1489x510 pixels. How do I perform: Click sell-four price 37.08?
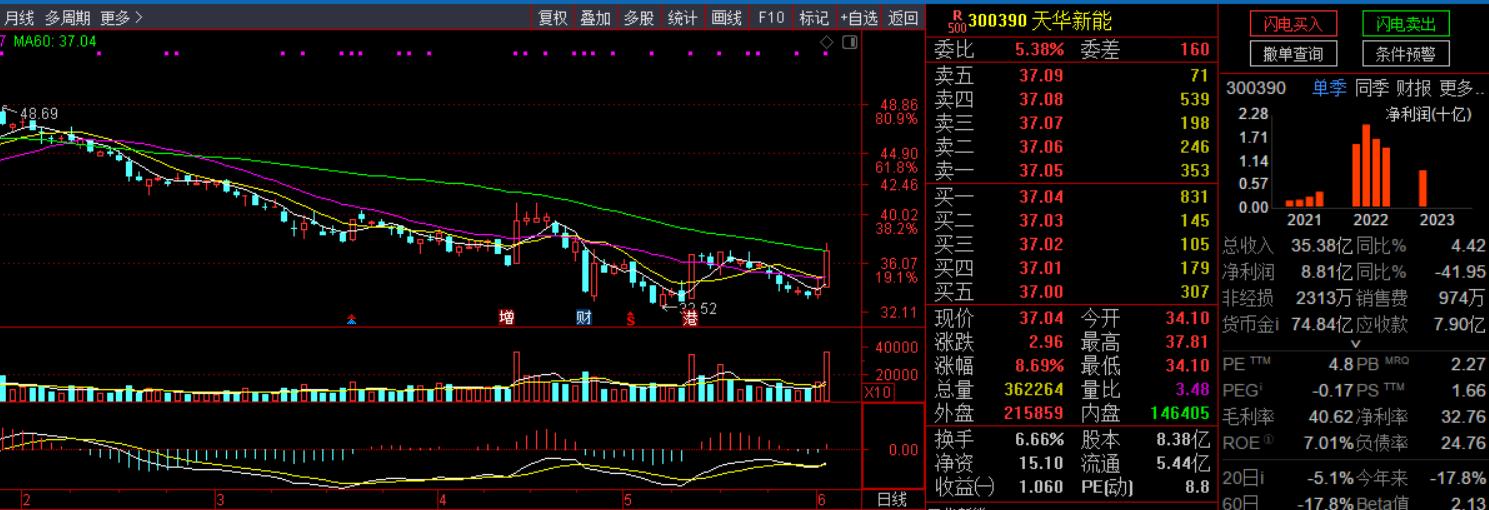1041,99
